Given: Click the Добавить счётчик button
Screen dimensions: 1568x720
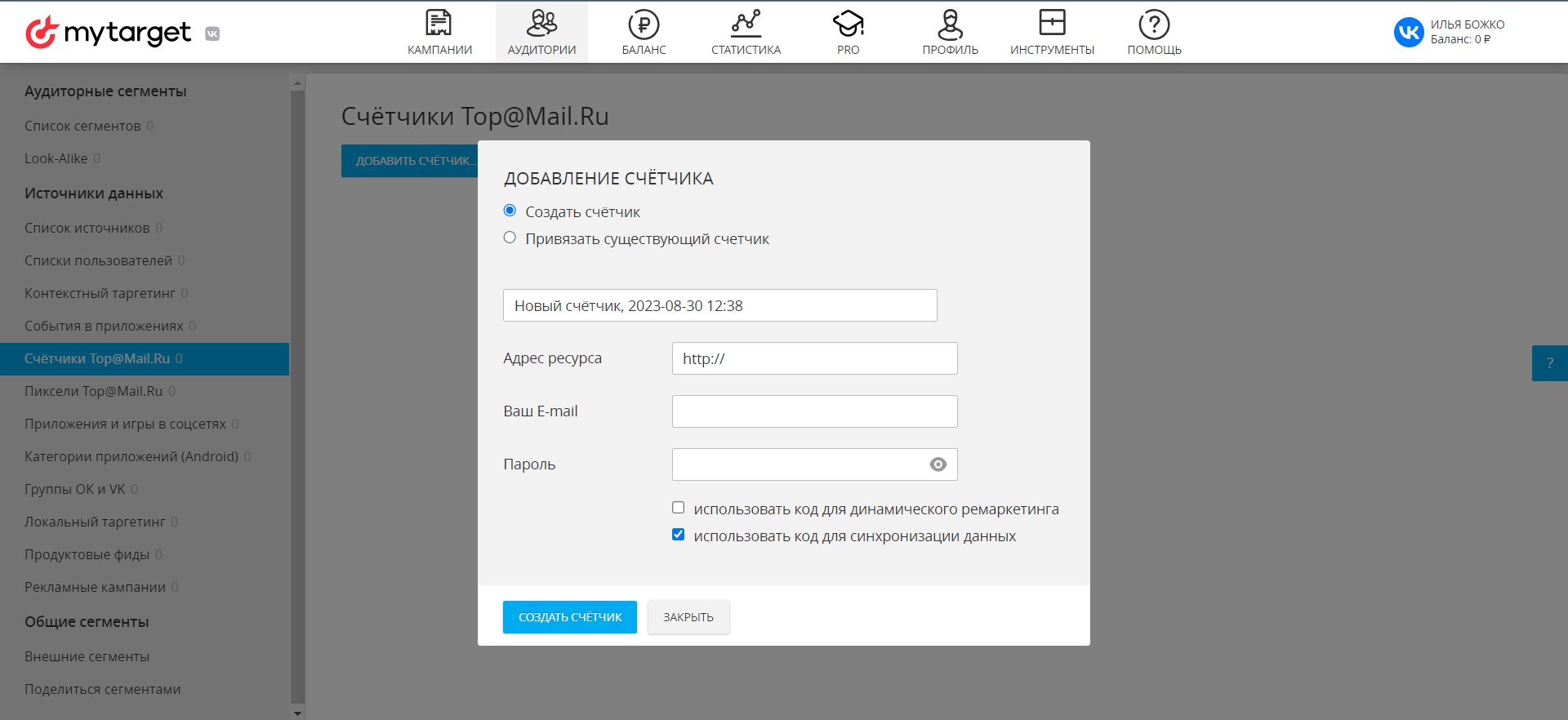Looking at the screenshot, I should (410, 161).
